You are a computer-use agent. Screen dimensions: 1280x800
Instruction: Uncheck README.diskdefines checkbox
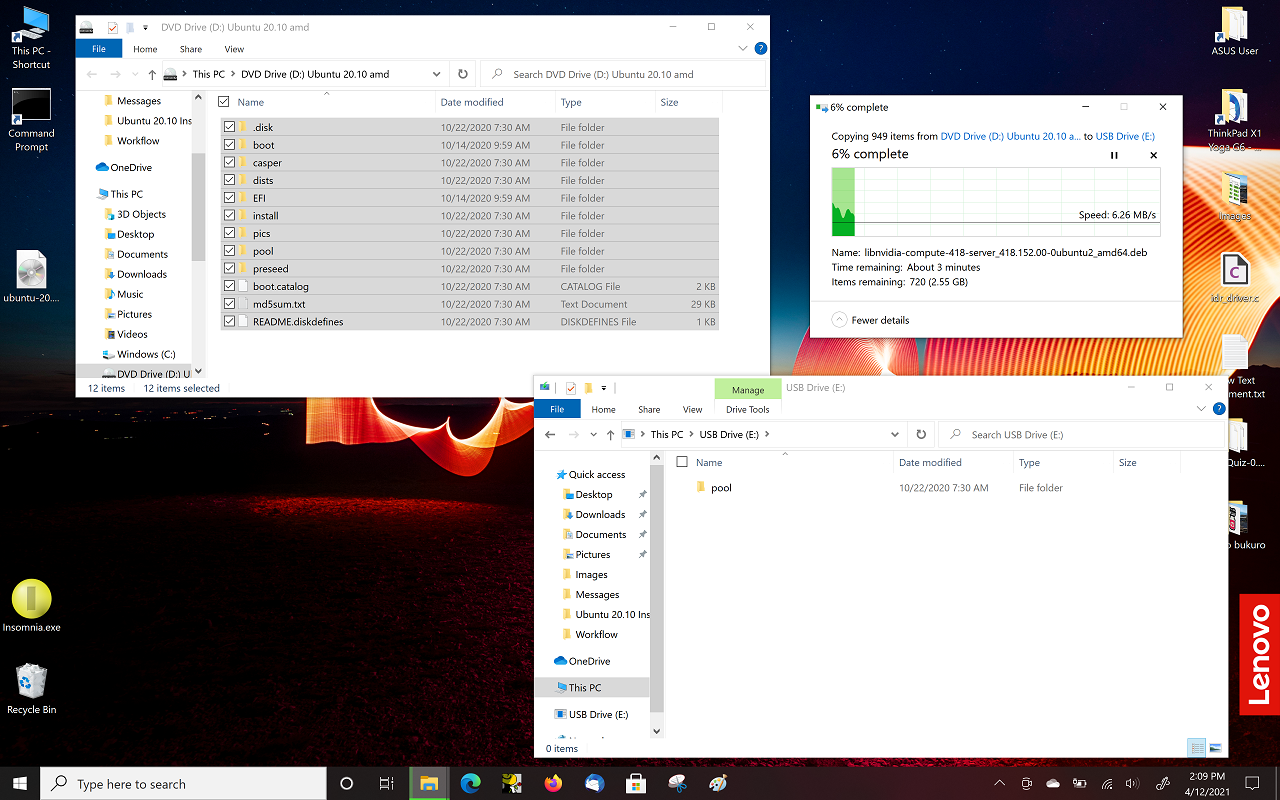230,322
